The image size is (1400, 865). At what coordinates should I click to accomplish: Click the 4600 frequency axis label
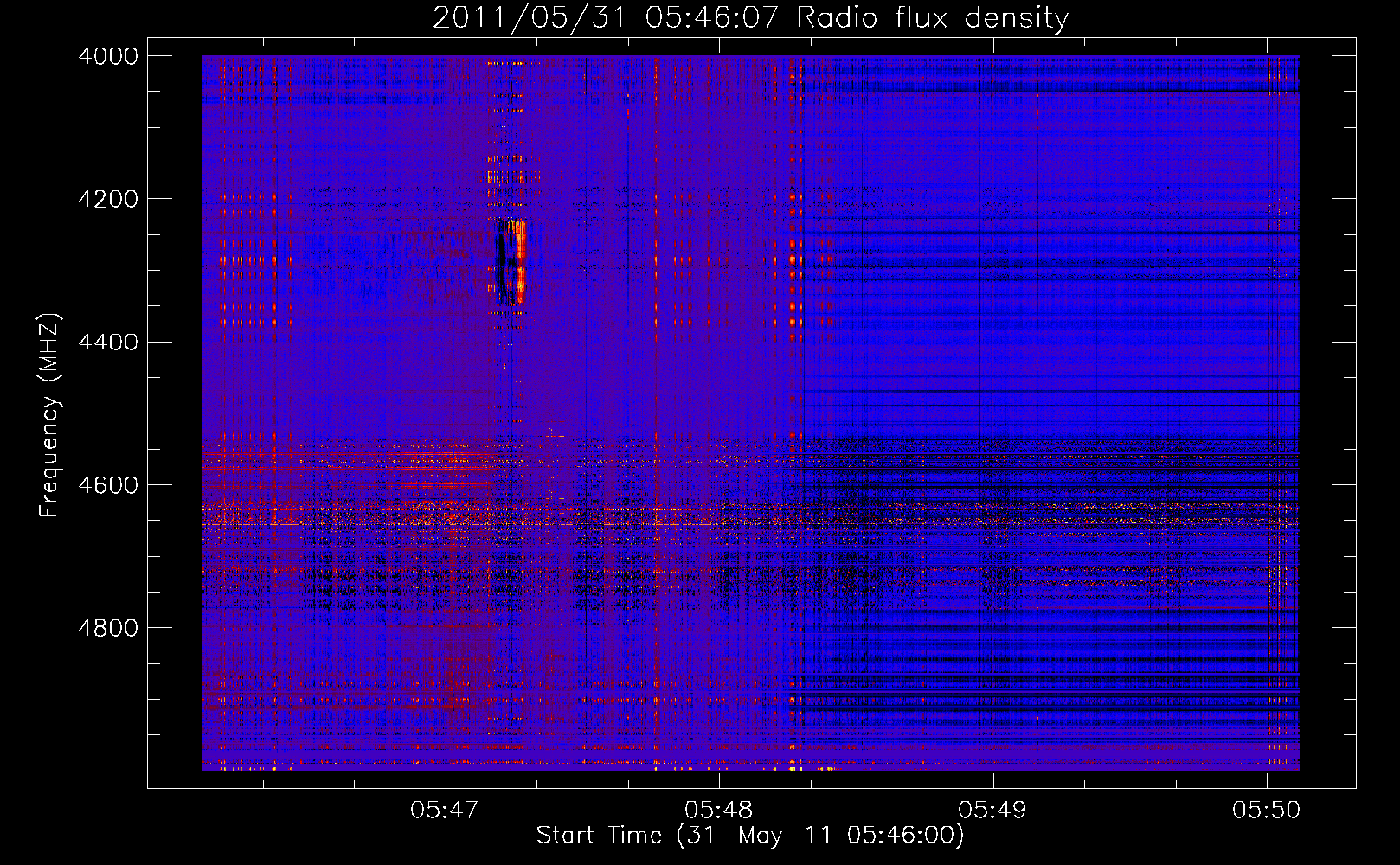point(108,485)
